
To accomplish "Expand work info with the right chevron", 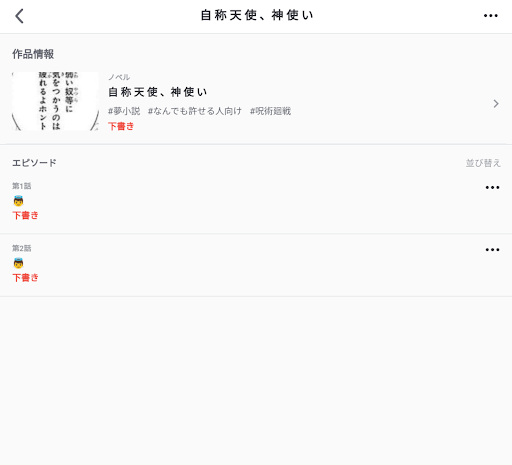I will coord(496,104).
